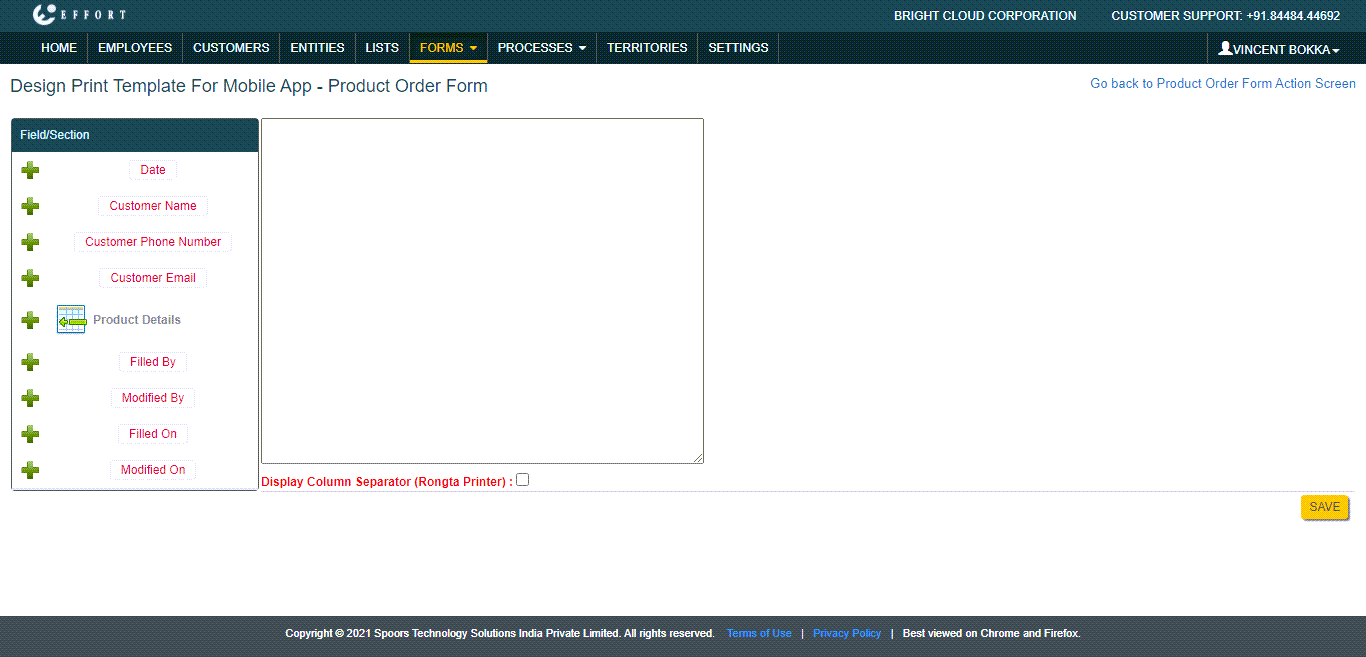The width and height of the screenshot is (1366, 657).
Task: Click plus icon next to Customer Phone Number
Action: 30,242
